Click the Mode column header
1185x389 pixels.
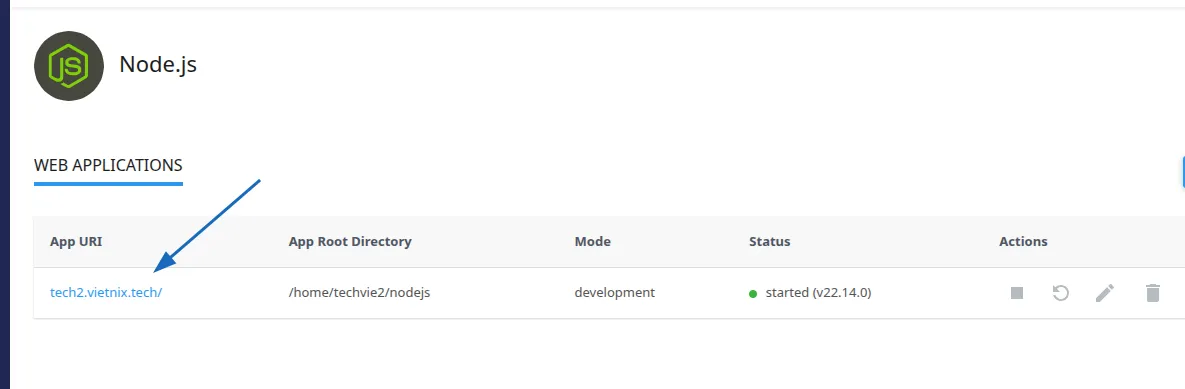(x=592, y=242)
